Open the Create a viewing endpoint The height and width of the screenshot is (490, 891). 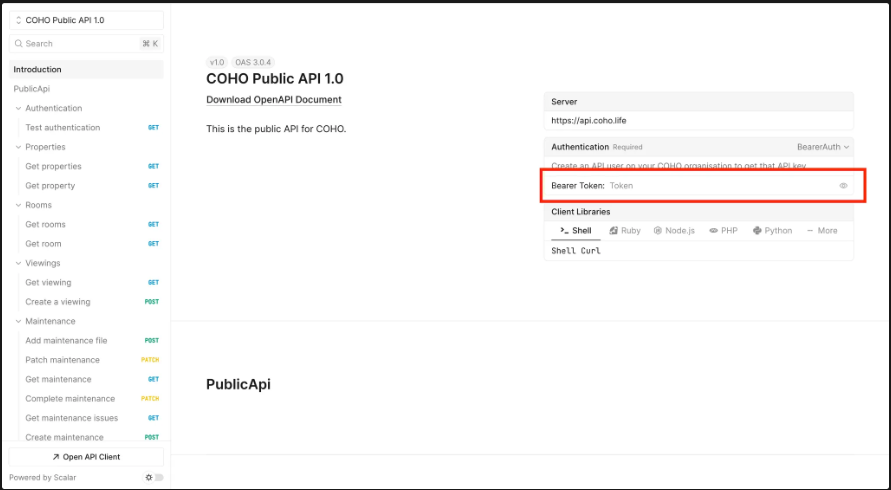58,302
